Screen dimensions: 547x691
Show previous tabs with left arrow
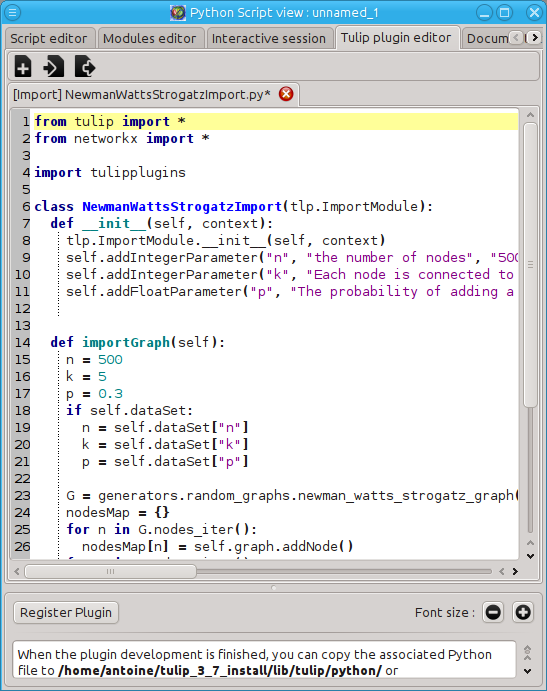[x=516, y=38]
